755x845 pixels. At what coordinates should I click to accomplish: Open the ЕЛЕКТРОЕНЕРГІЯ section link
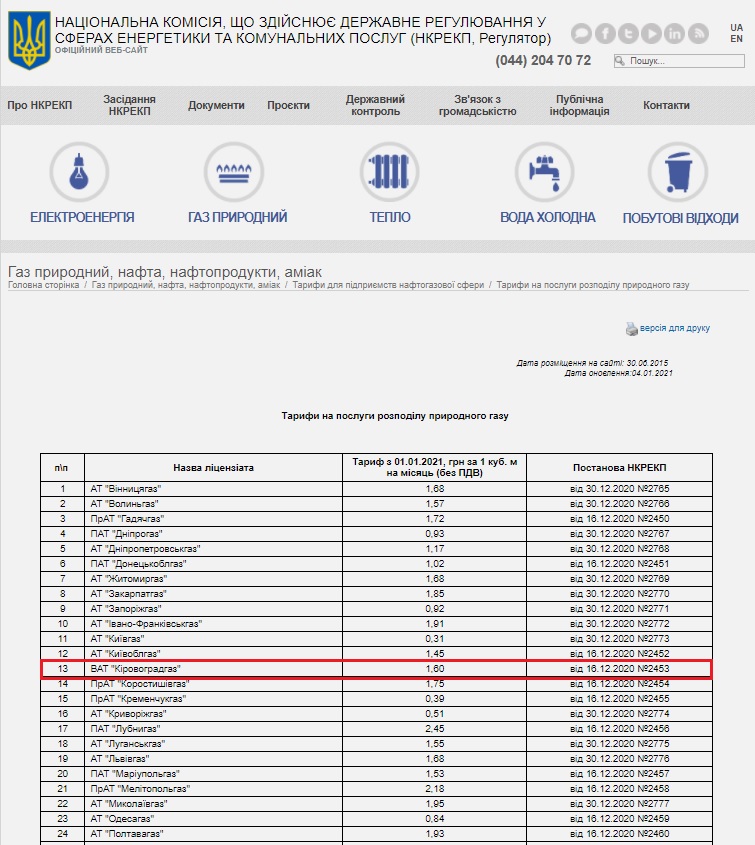coord(82,217)
